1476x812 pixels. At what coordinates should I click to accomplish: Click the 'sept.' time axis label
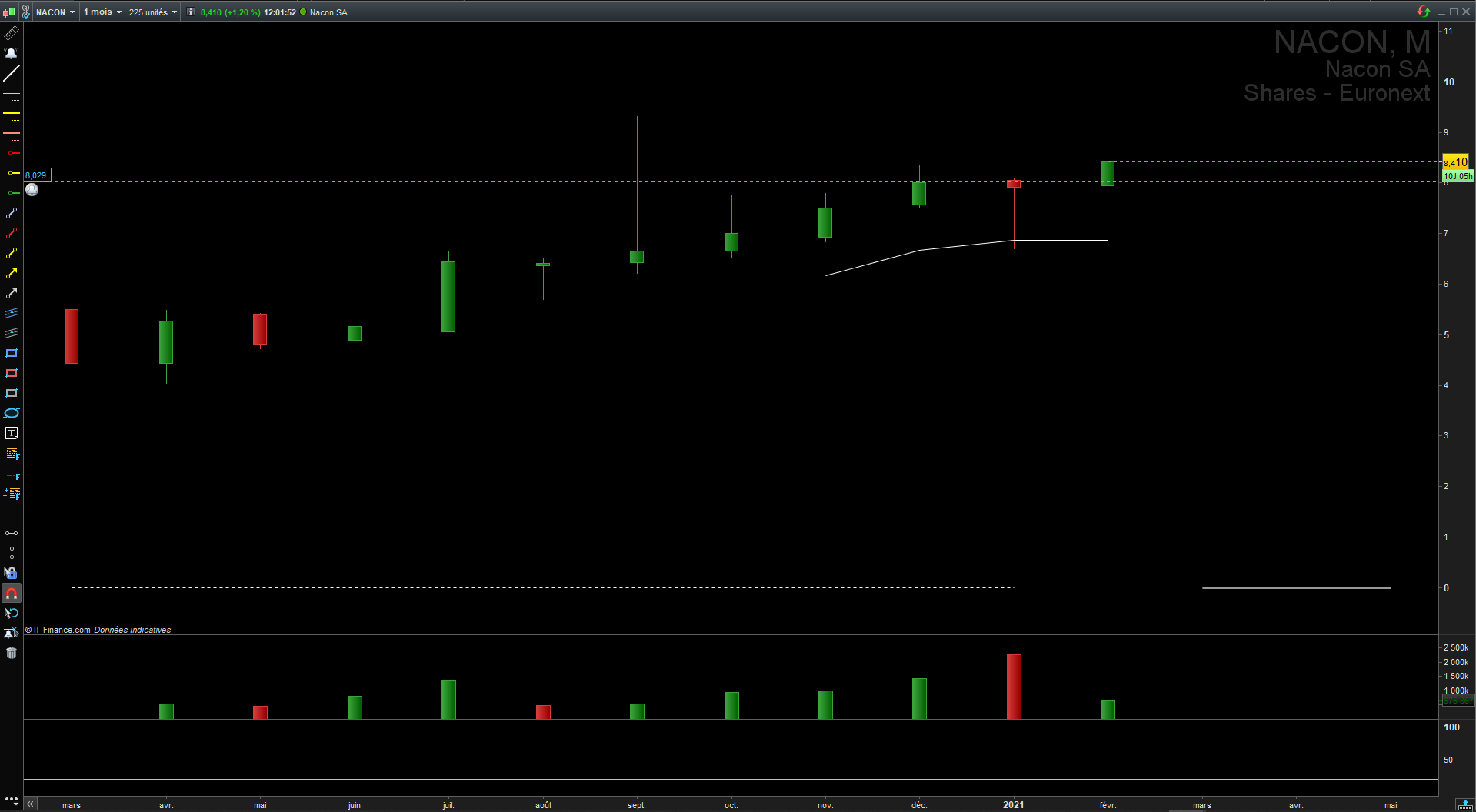[637, 805]
